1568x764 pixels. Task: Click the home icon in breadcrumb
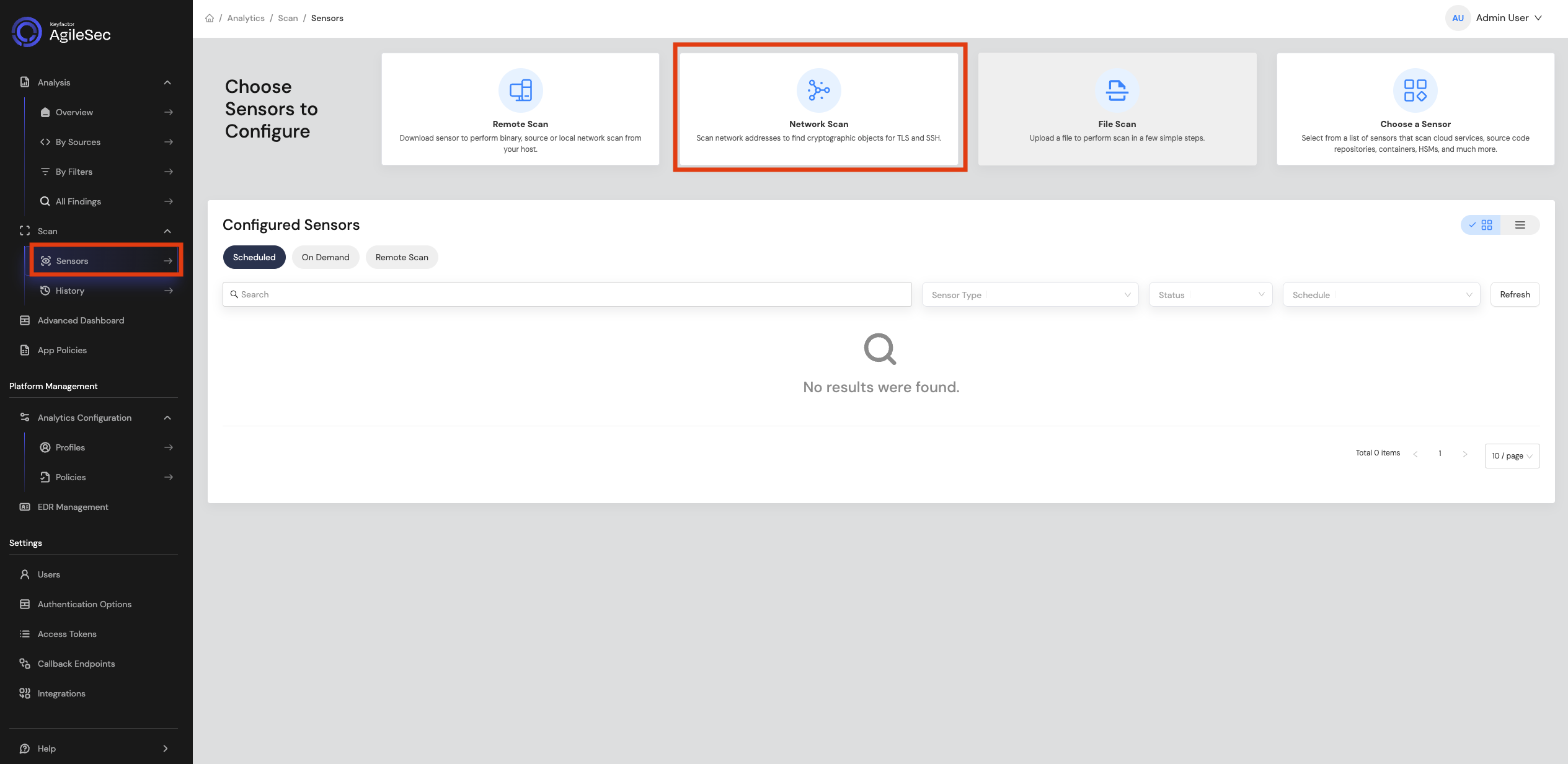click(210, 18)
